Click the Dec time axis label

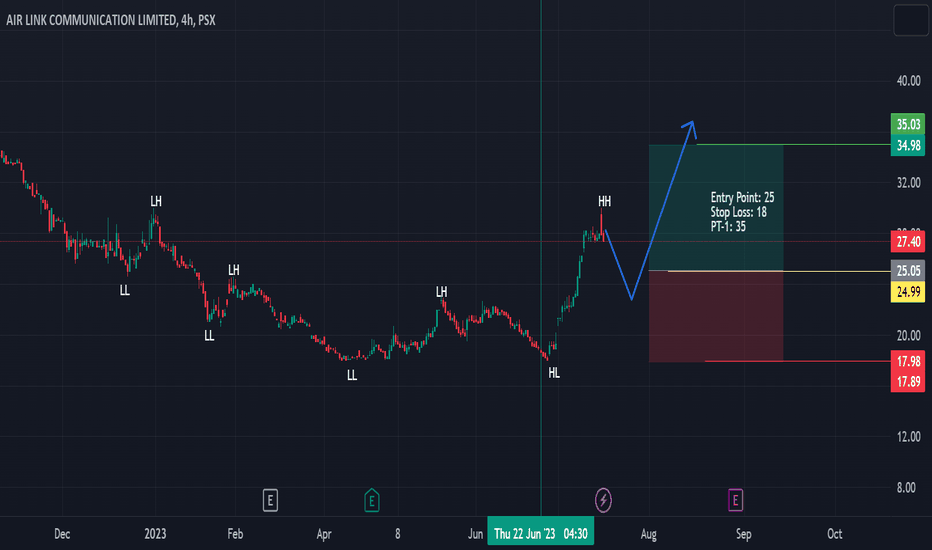tap(62, 534)
